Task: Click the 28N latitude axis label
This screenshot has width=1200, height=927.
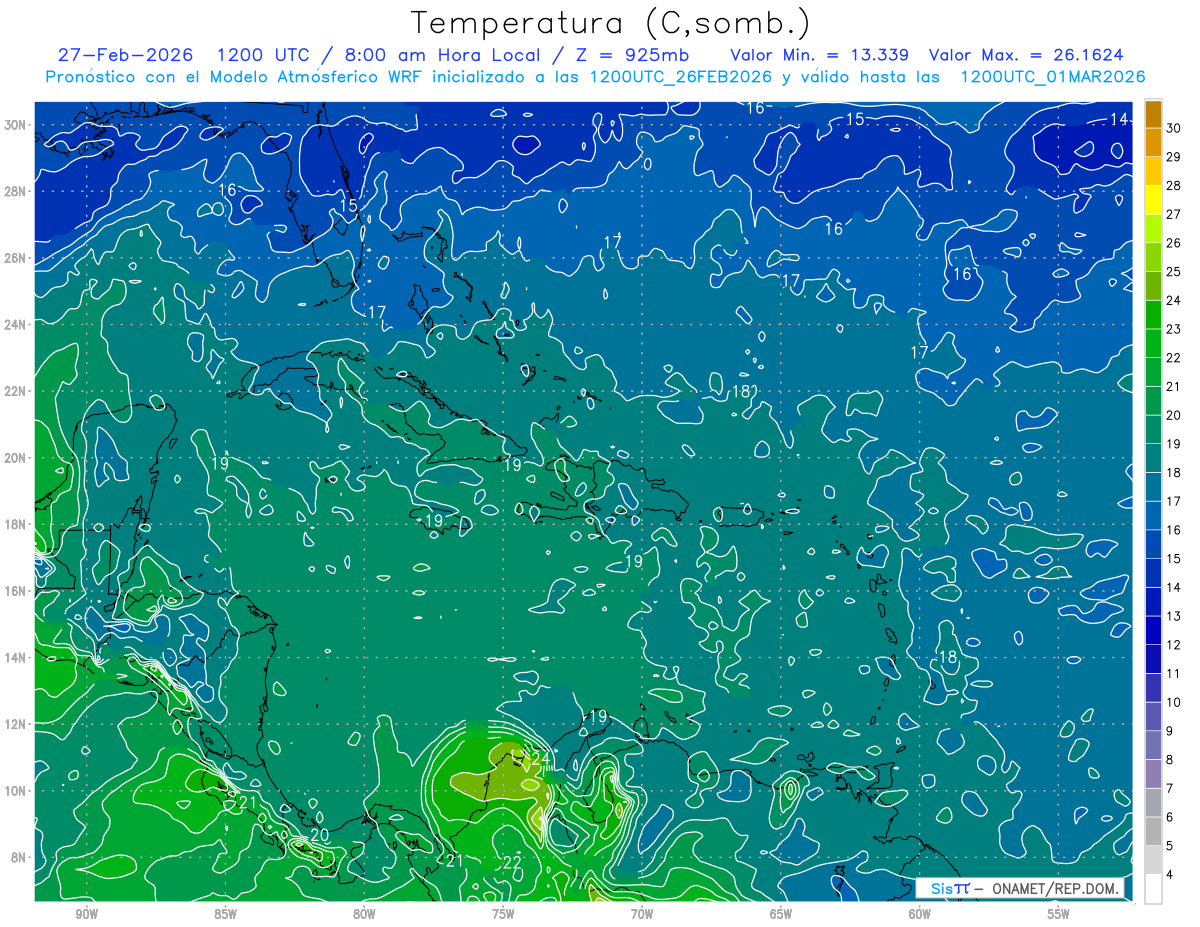Action: (x=16, y=191)
